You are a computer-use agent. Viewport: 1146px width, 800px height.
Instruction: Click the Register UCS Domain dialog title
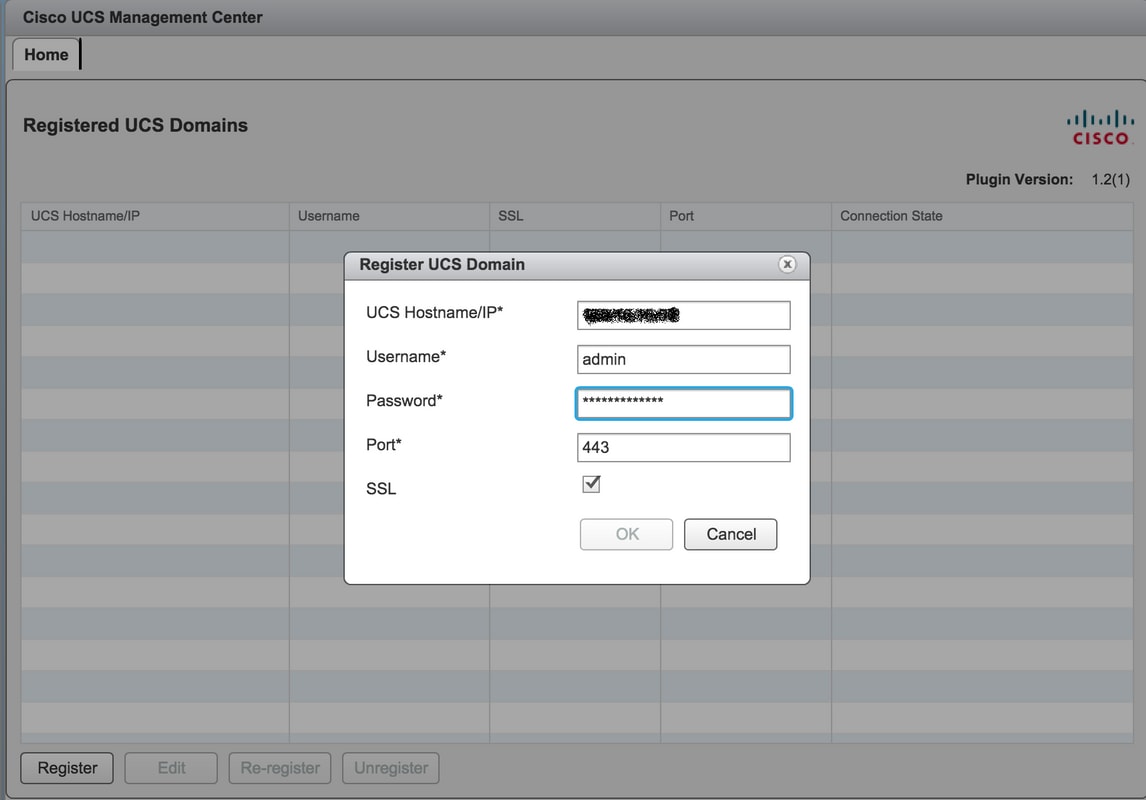point(442,264)
